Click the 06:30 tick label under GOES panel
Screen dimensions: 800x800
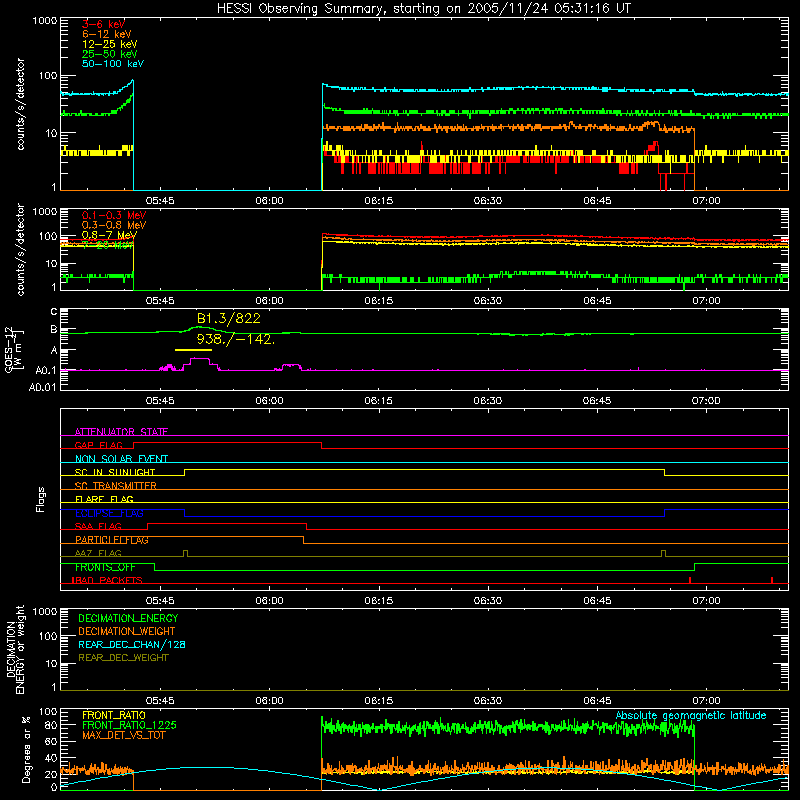488,401
